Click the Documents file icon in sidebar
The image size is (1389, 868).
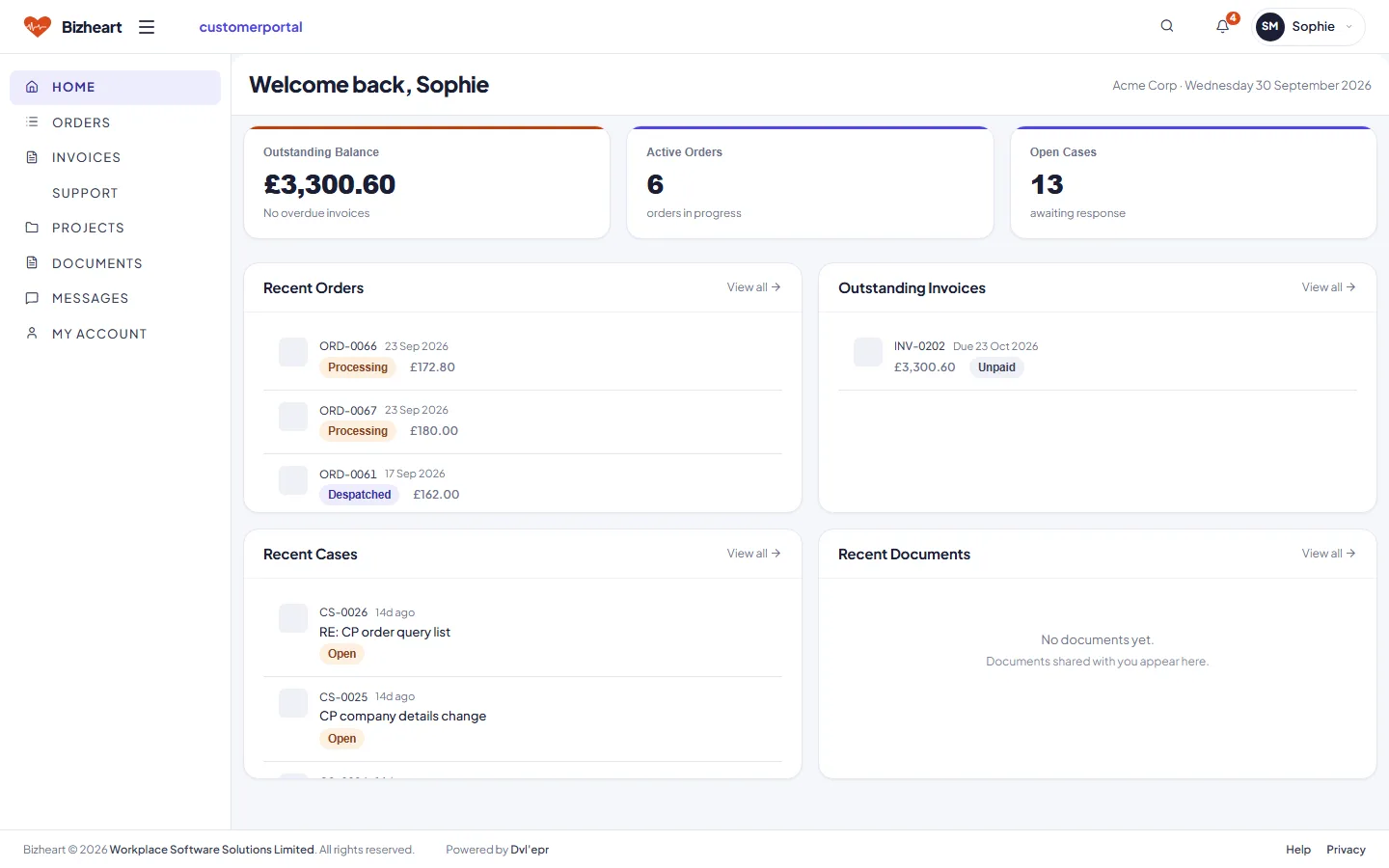(x=32, y=263)
